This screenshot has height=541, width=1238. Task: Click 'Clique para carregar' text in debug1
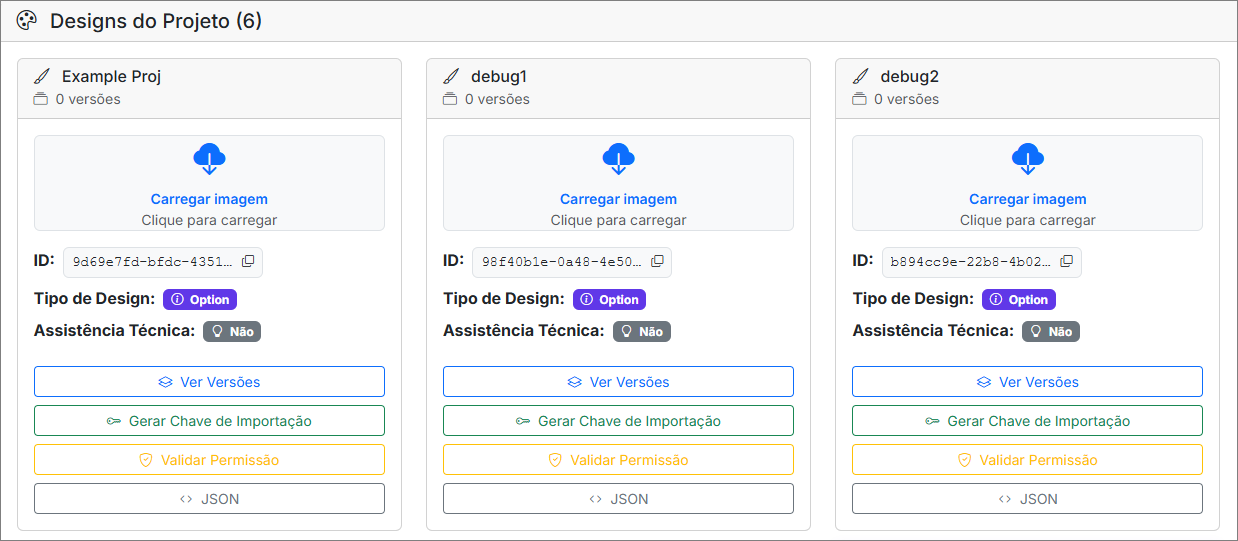pos(618,220)
